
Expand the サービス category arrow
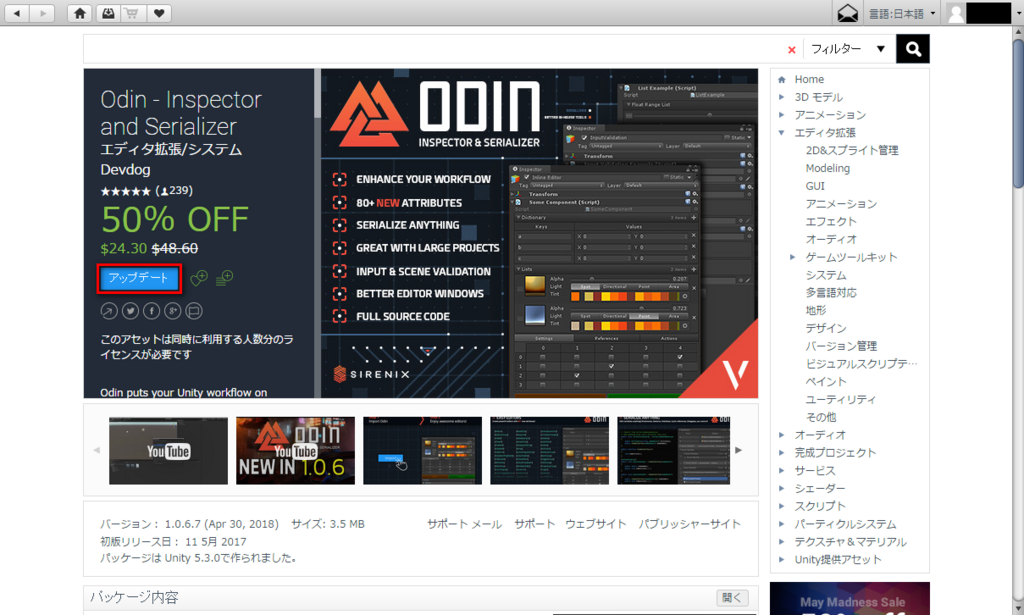tap(782, 471)
